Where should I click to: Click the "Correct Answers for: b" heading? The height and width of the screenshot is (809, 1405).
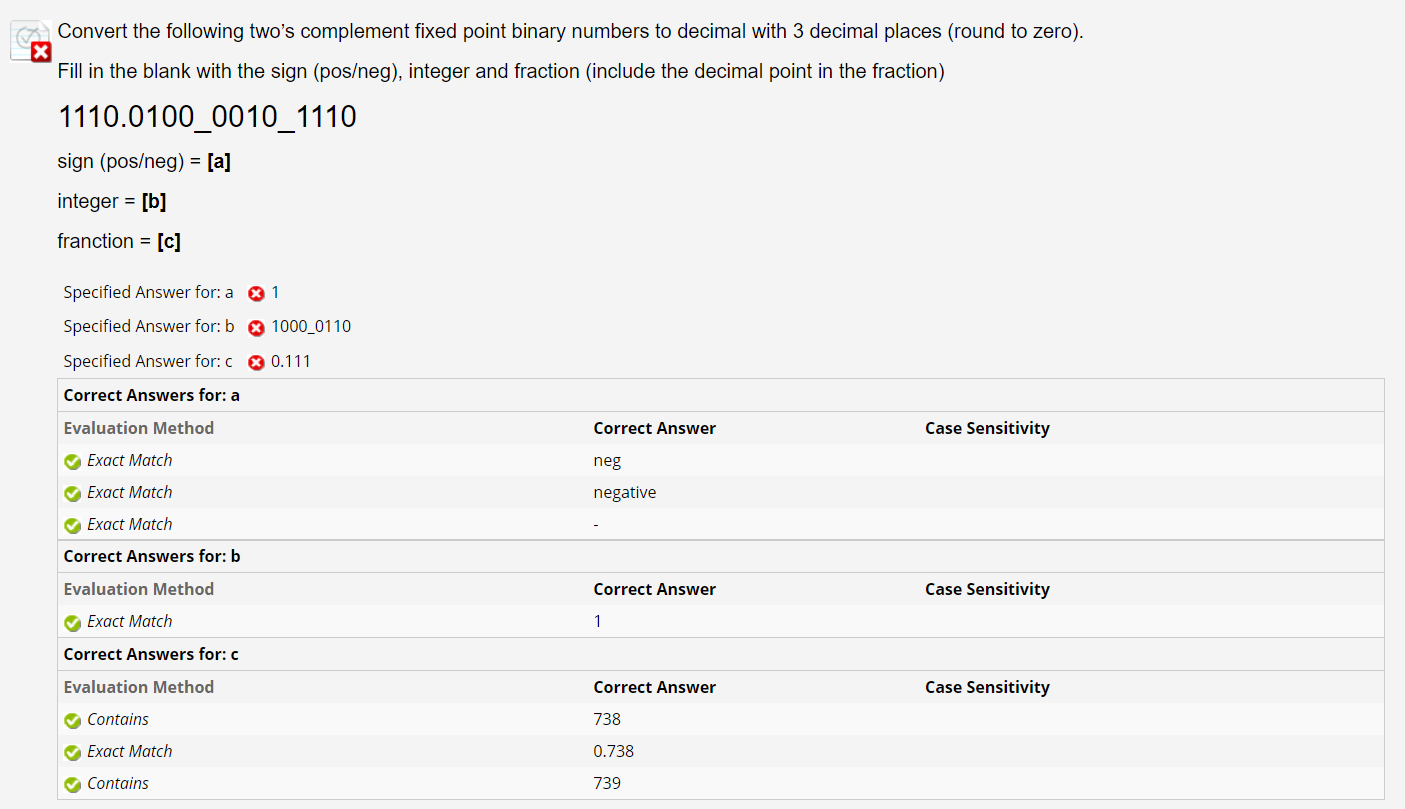pyautogui.click(x=152, y=556)
